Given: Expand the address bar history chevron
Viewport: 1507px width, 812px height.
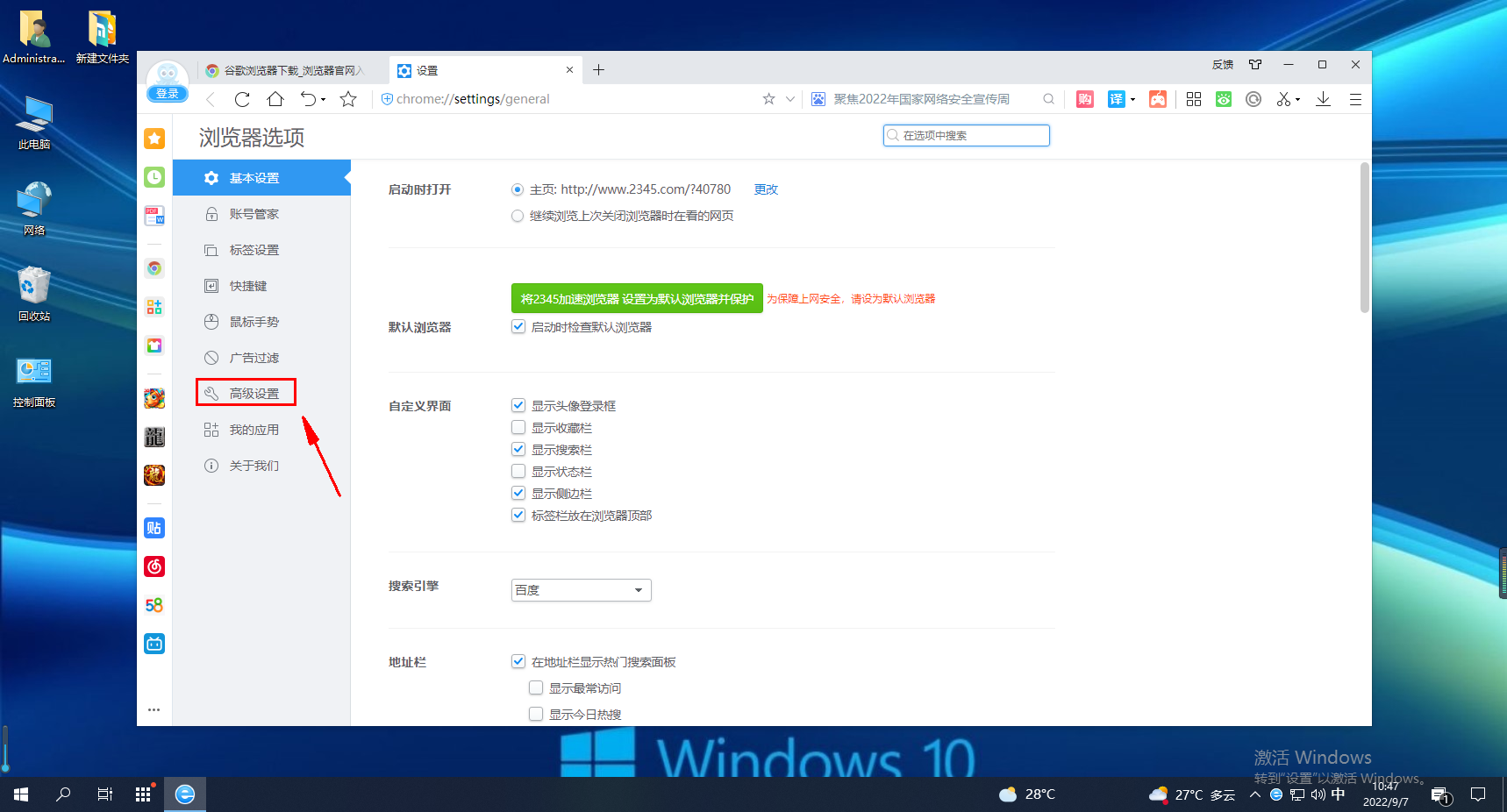Looking at the screenshot, I should [x=790, y=99].
